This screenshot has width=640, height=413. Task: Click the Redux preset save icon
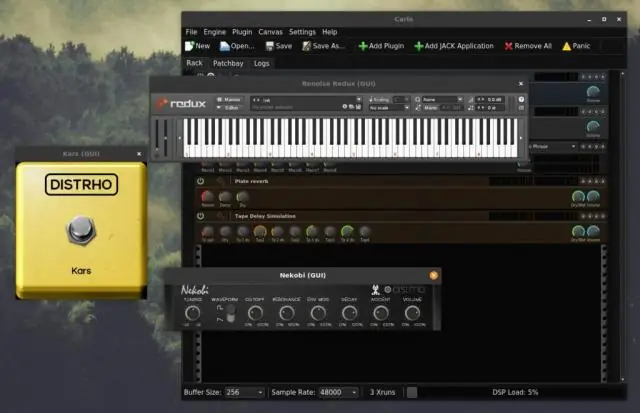tap(358, 107)
